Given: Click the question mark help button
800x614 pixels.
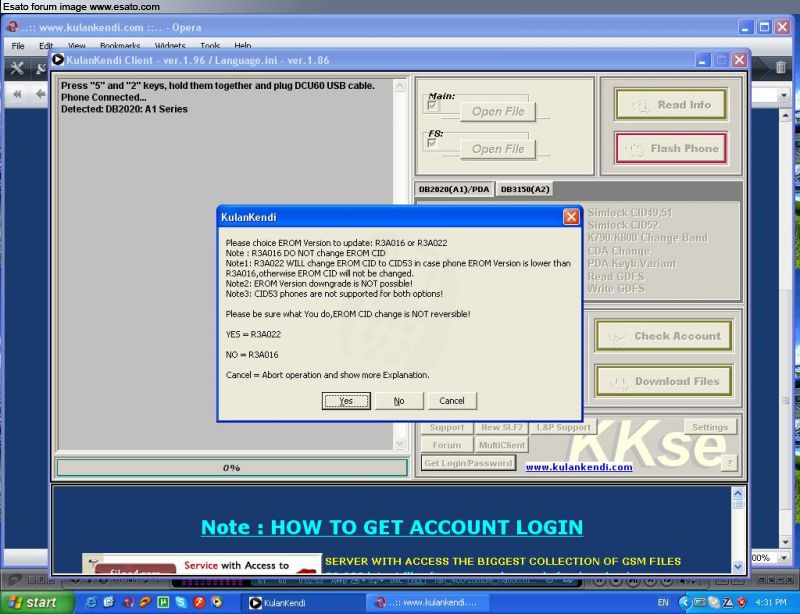Looking at the screenshot, I should click(x=730, y=463).
